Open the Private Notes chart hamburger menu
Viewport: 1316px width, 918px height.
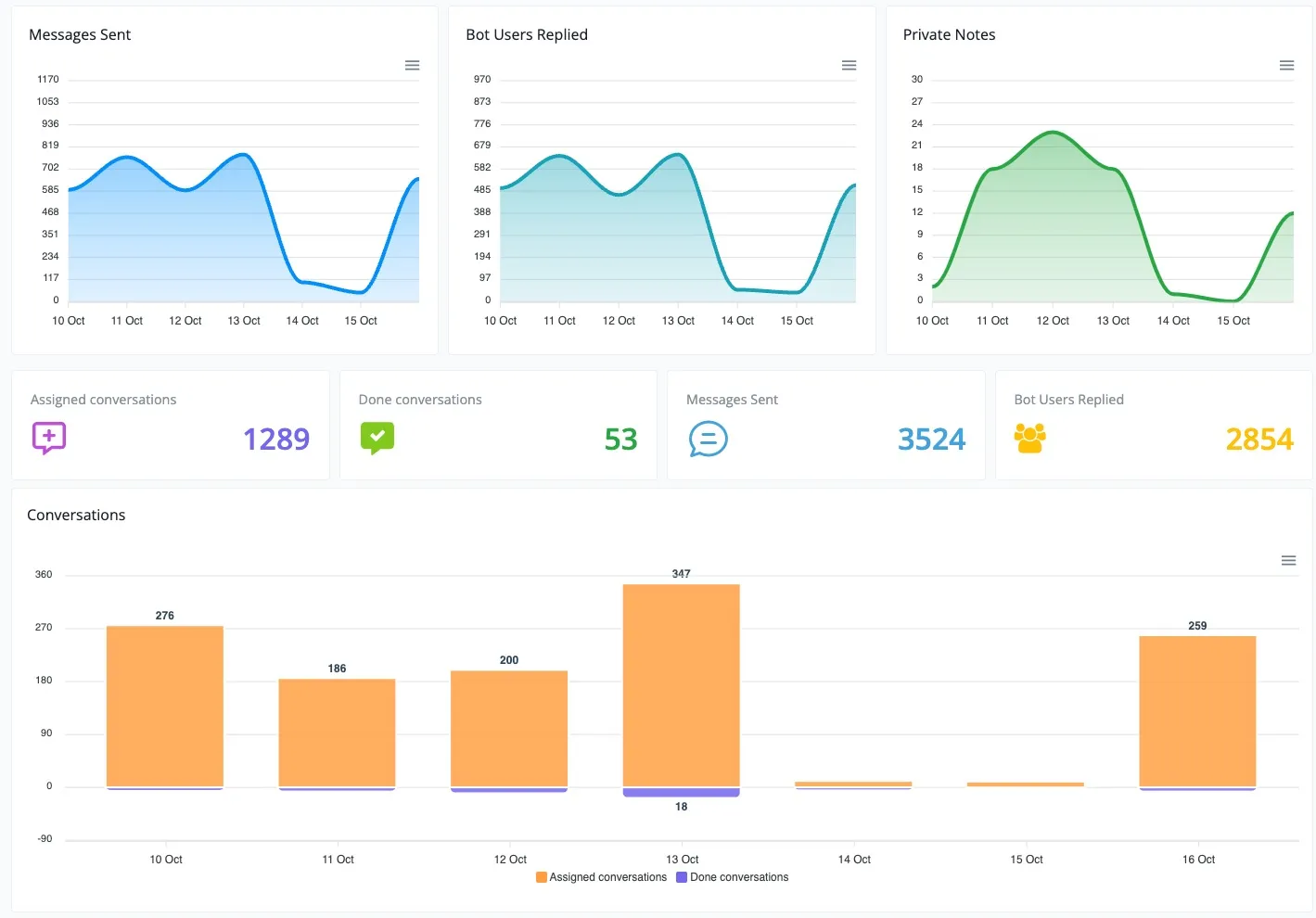tap(1286, 65)
